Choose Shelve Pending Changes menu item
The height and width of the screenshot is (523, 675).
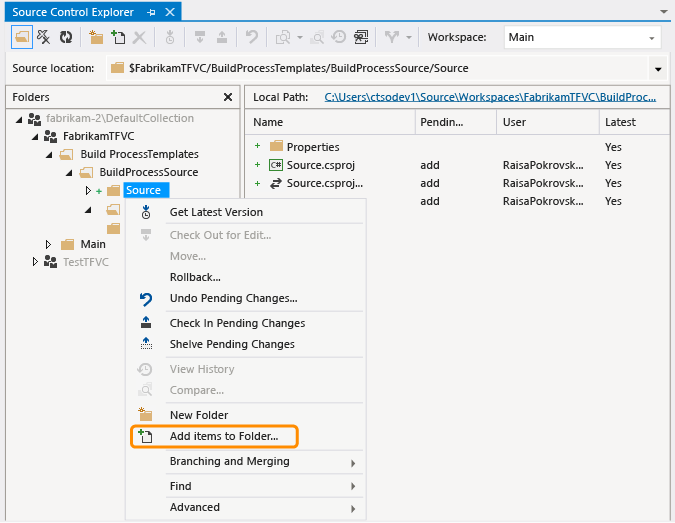(x=245, y=344)
